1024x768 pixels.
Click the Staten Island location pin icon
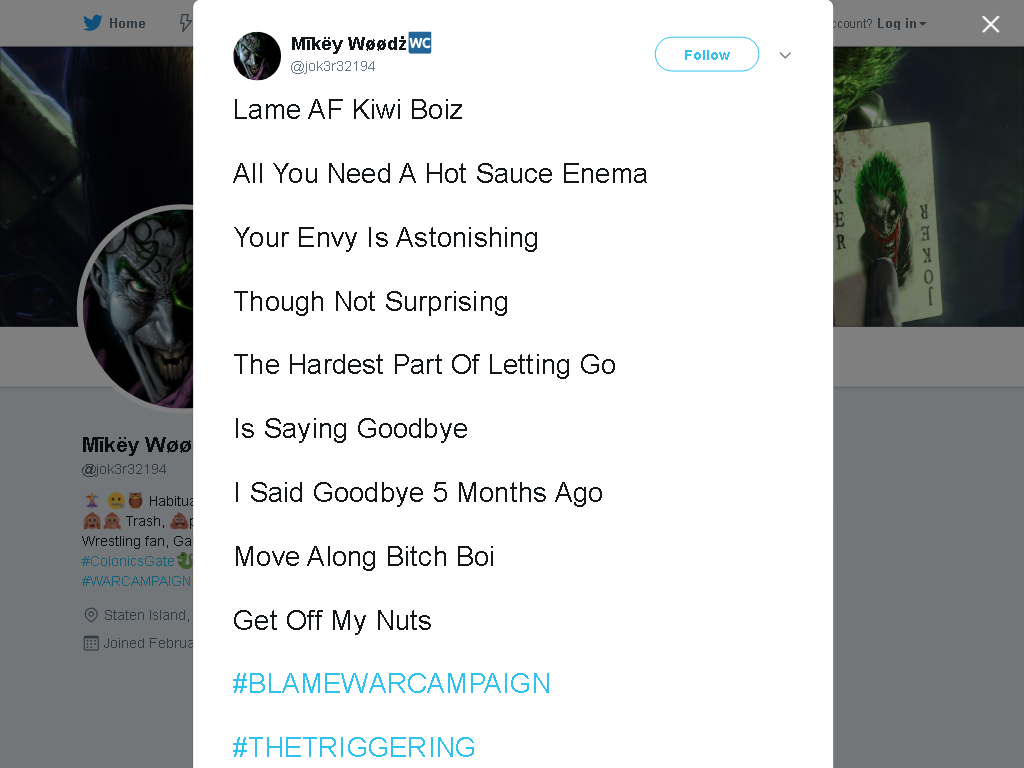[x=91, y=615]
